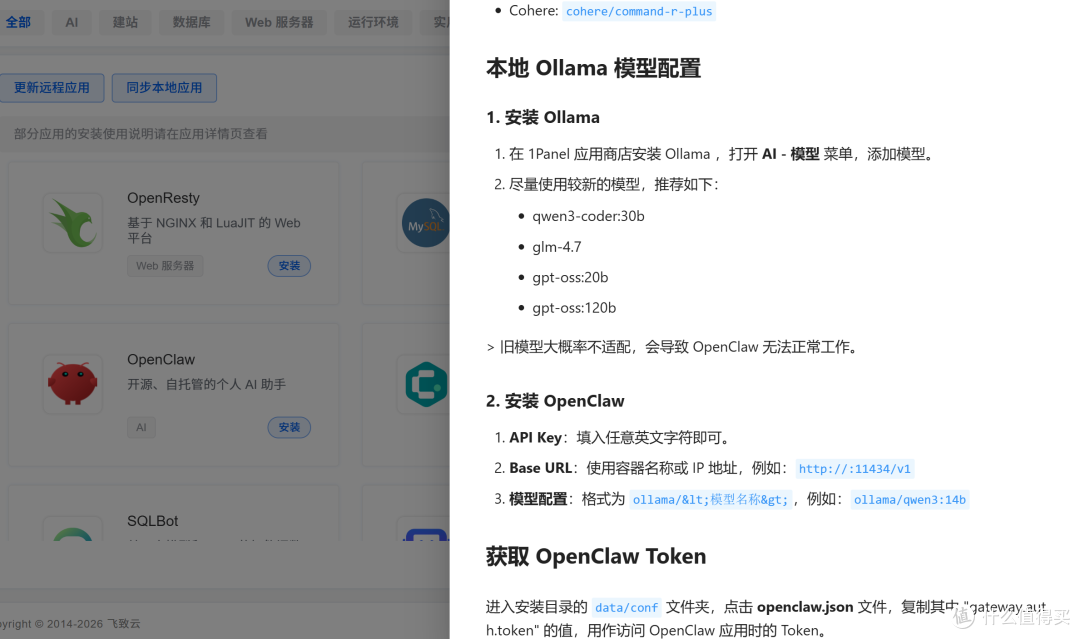Viewport: 1080px width, 639px height.
Task: Click the ollama/&lt;模型名称&gt; format code
Action: (x=711, y=500)
